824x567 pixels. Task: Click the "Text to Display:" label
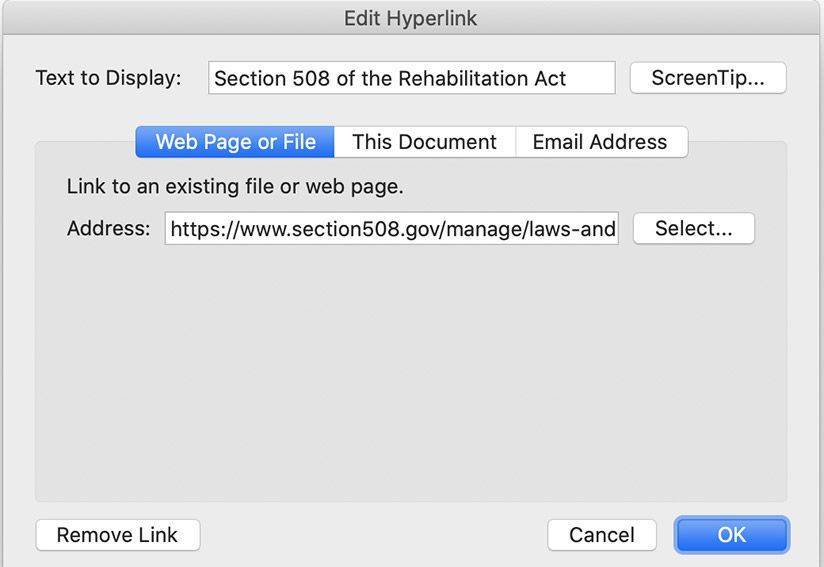pos(108,78)
